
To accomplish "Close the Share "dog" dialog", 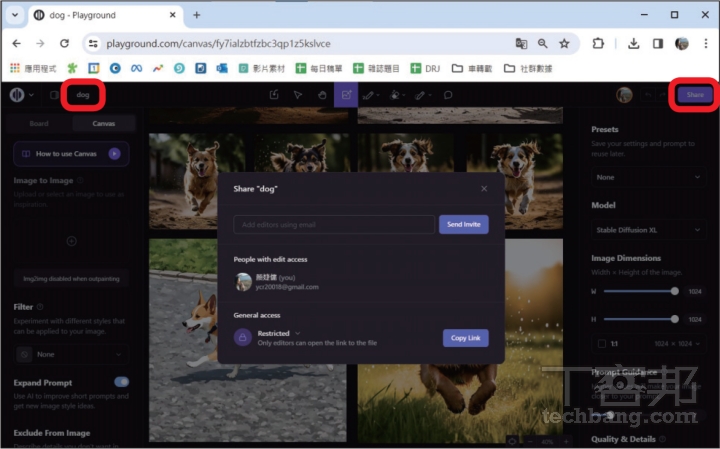I will [x=484, y=189].
